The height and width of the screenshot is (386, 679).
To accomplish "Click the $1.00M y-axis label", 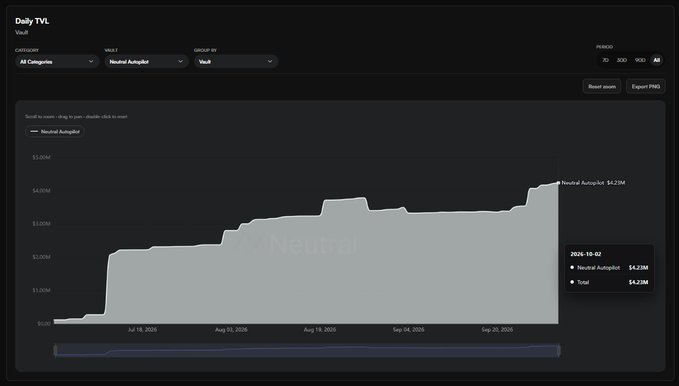I will tap(41, 290).
